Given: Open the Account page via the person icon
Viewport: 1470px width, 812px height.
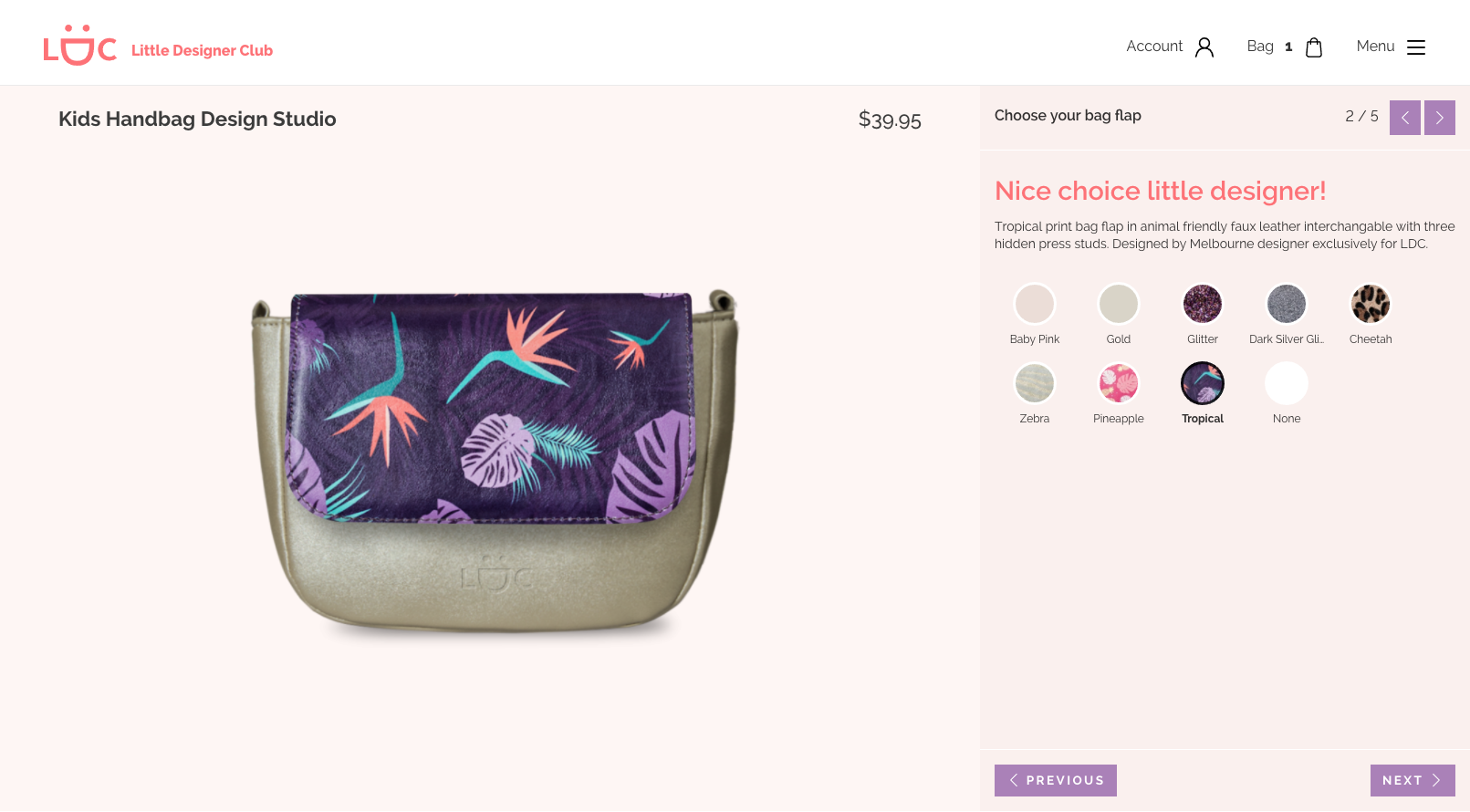Looking at the screenshot, I should coord(1206,47).
